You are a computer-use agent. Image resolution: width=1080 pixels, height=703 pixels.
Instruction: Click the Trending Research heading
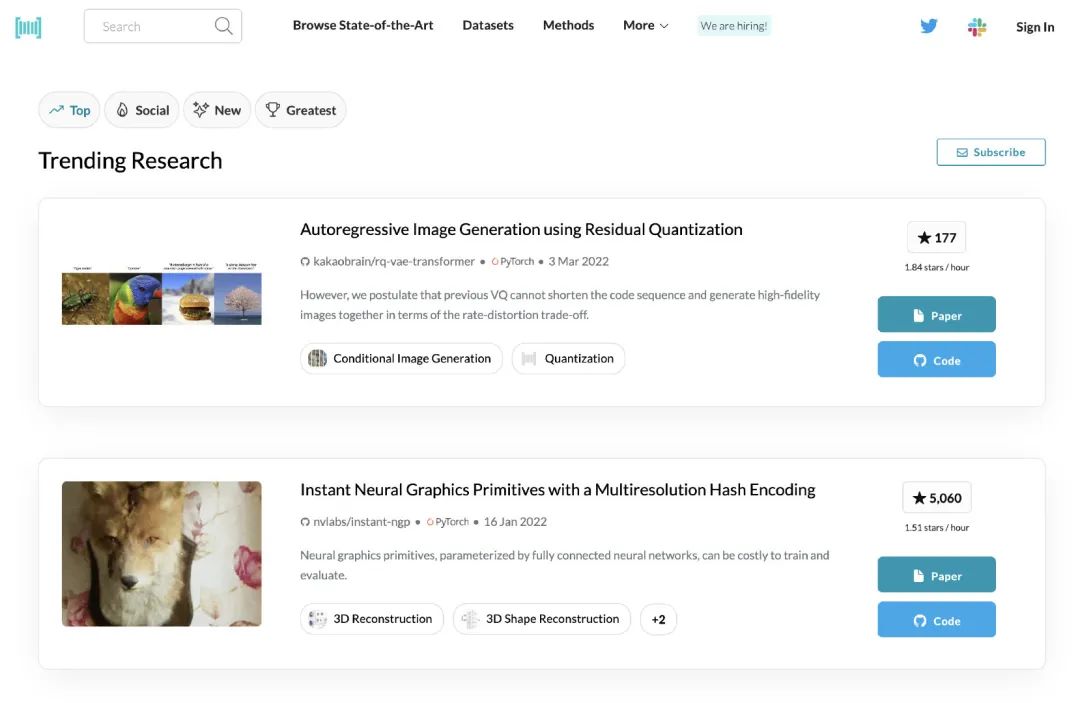click(130, 160)
